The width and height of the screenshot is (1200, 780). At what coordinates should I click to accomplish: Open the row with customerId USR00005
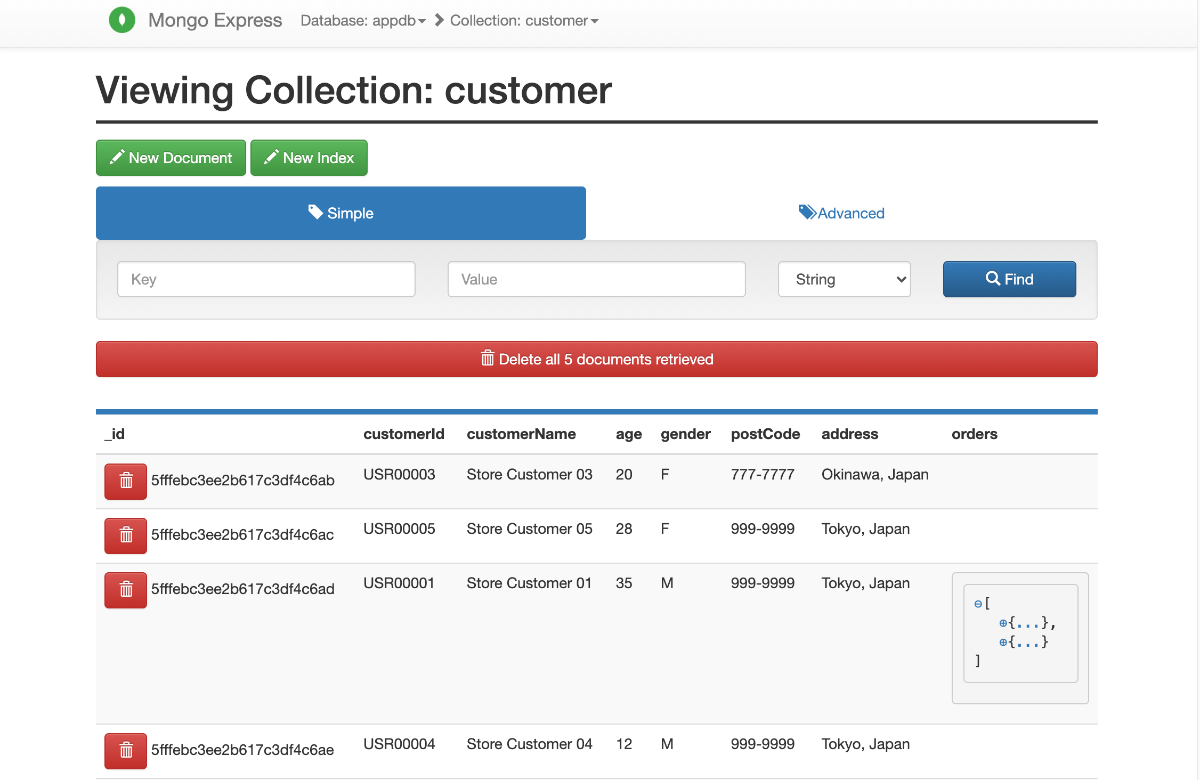[x=597, y=536]
